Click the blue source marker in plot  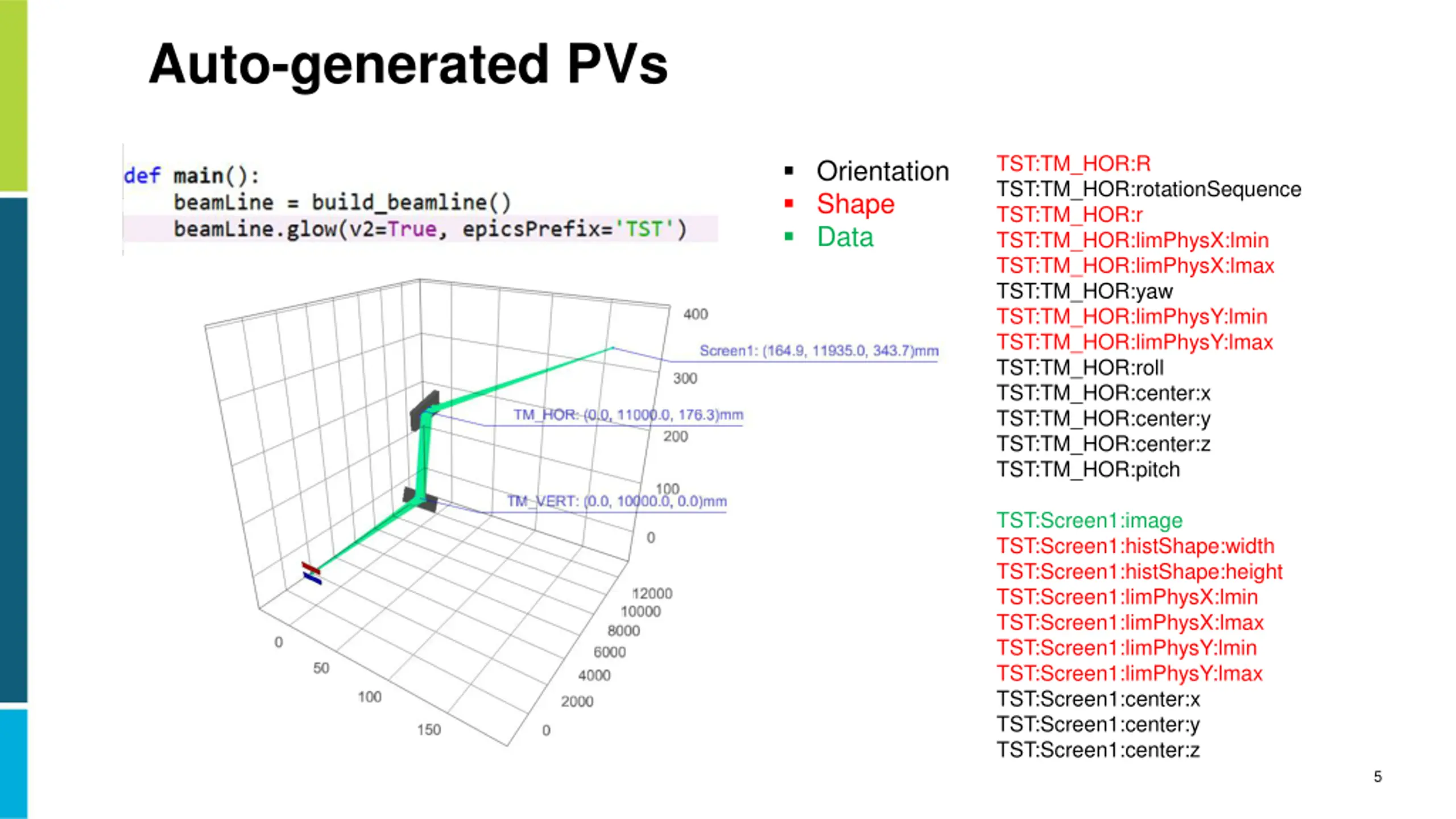[x=312, y=578]
